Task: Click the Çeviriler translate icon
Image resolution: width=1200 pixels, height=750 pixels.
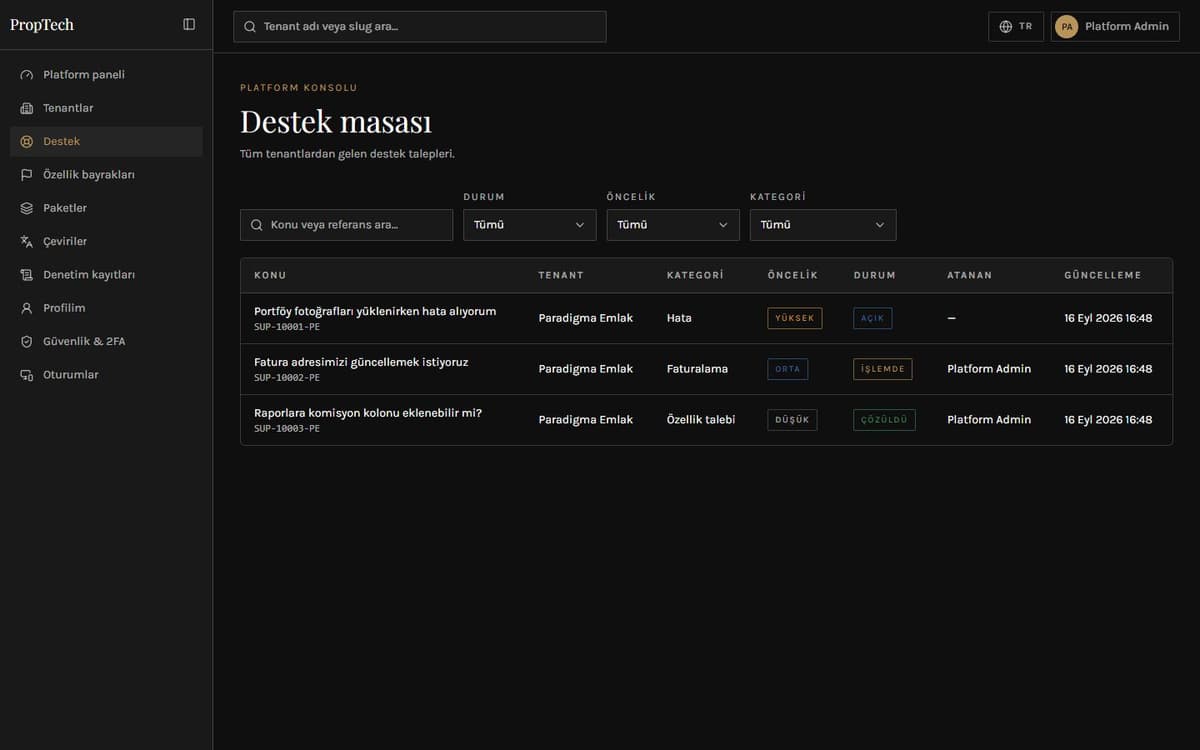Action: 27,241
